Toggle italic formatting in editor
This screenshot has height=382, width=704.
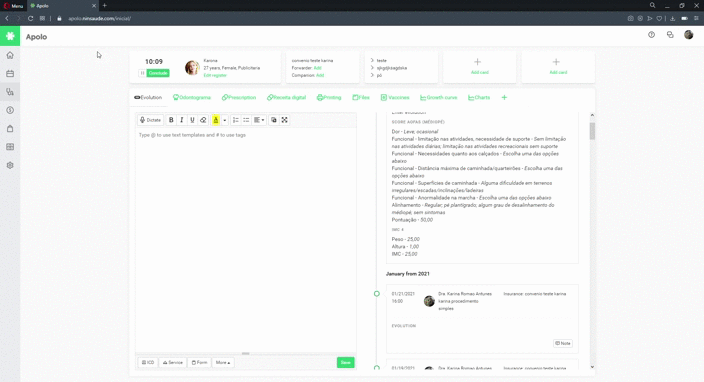[x=182, y=120]
